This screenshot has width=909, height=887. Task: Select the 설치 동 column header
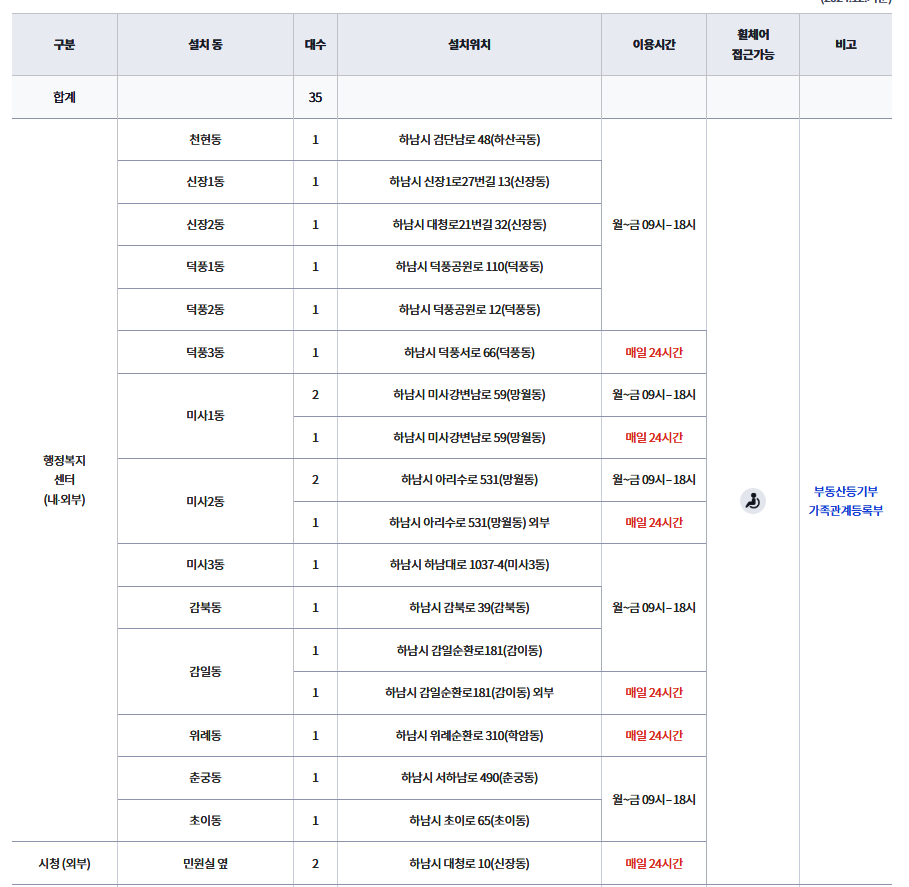(x=204, y=43)
